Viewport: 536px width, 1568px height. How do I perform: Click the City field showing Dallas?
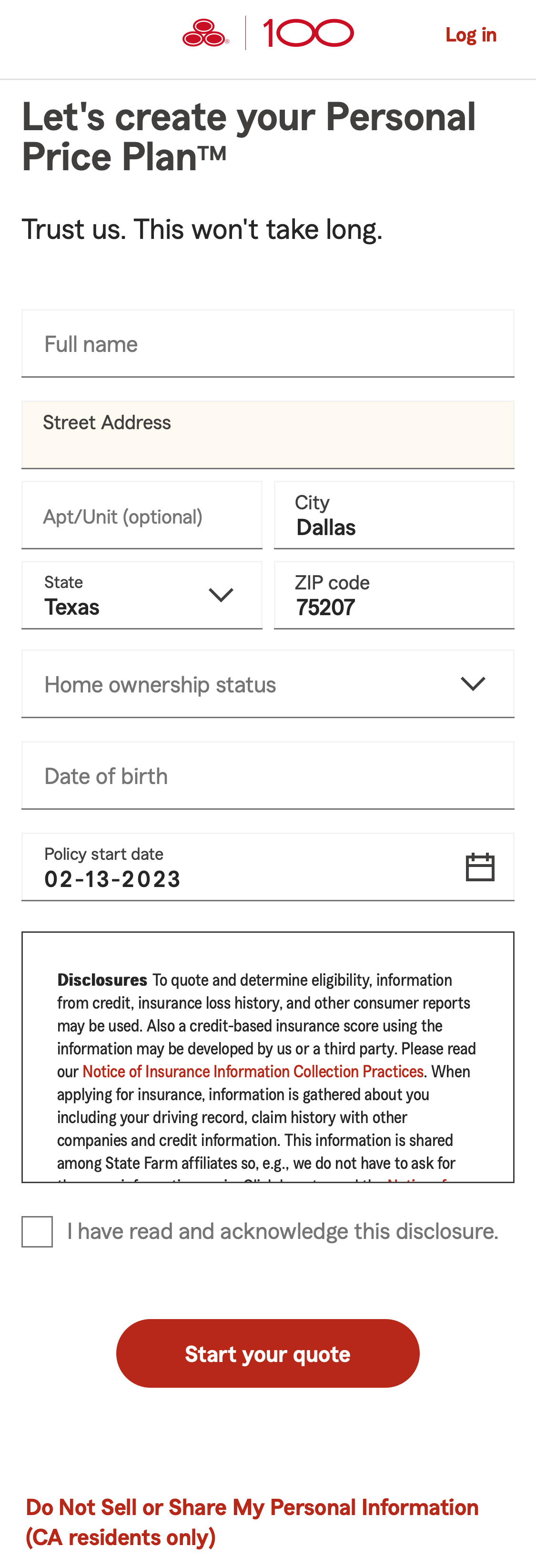(x=394, y=516)
